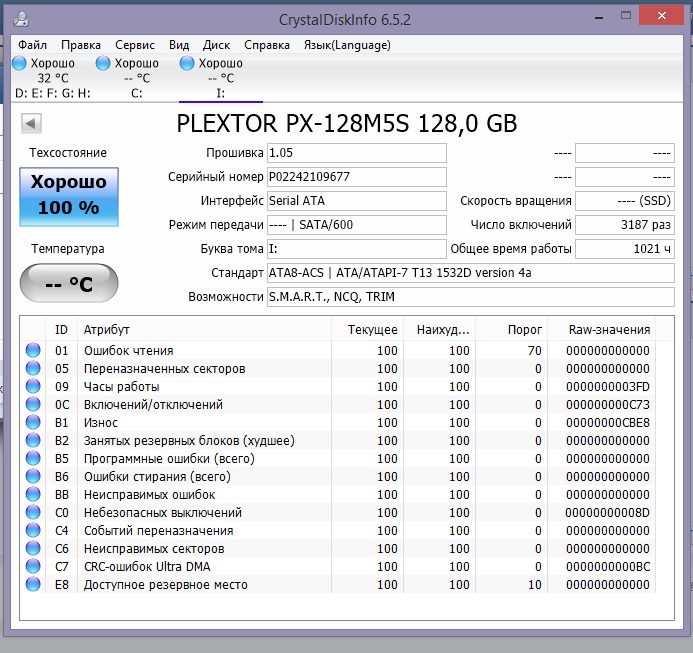Select the disk I: tab
693x653 pixels.
[221, 78]
